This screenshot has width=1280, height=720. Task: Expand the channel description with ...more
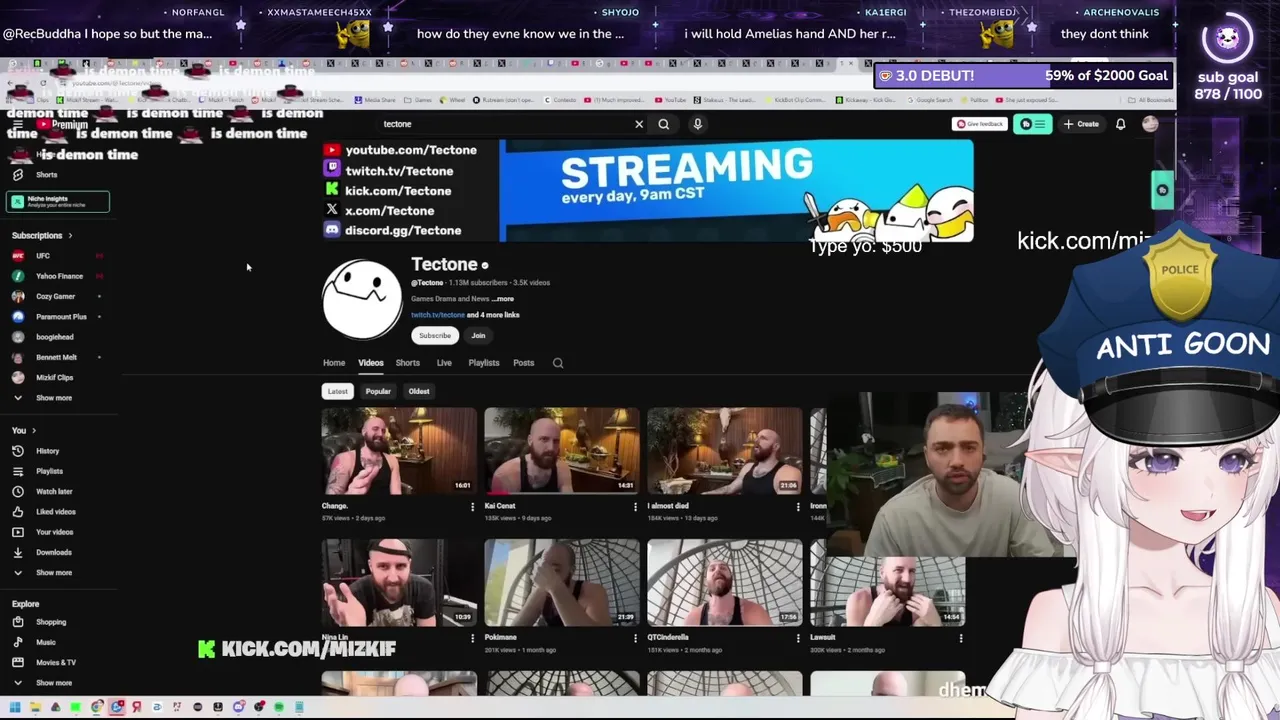point(503,299)
